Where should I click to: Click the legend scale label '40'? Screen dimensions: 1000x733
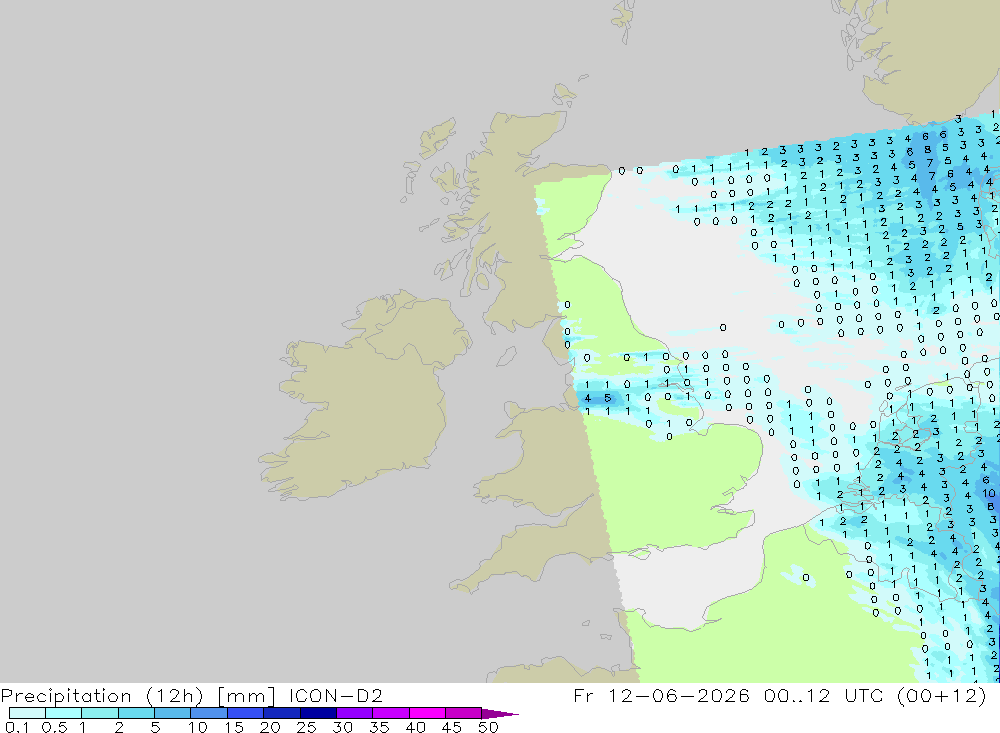click(x=415, y=727)
